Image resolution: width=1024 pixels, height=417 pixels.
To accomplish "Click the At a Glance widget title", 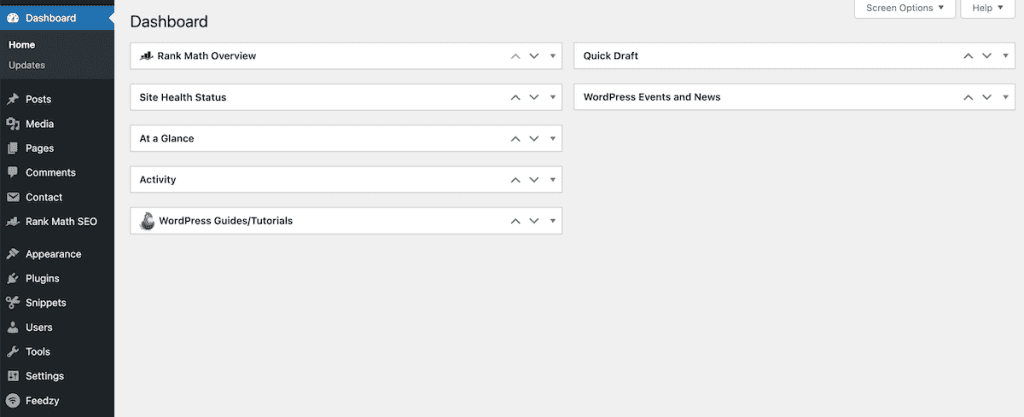I will 167,138.
